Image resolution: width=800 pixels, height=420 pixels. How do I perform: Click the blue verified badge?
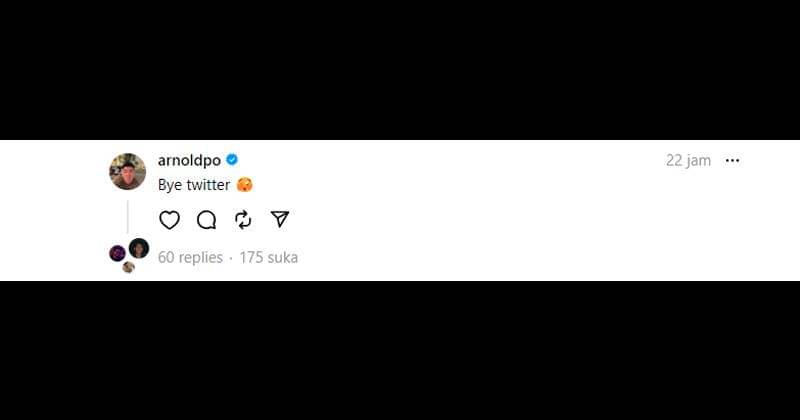(232, 160)
